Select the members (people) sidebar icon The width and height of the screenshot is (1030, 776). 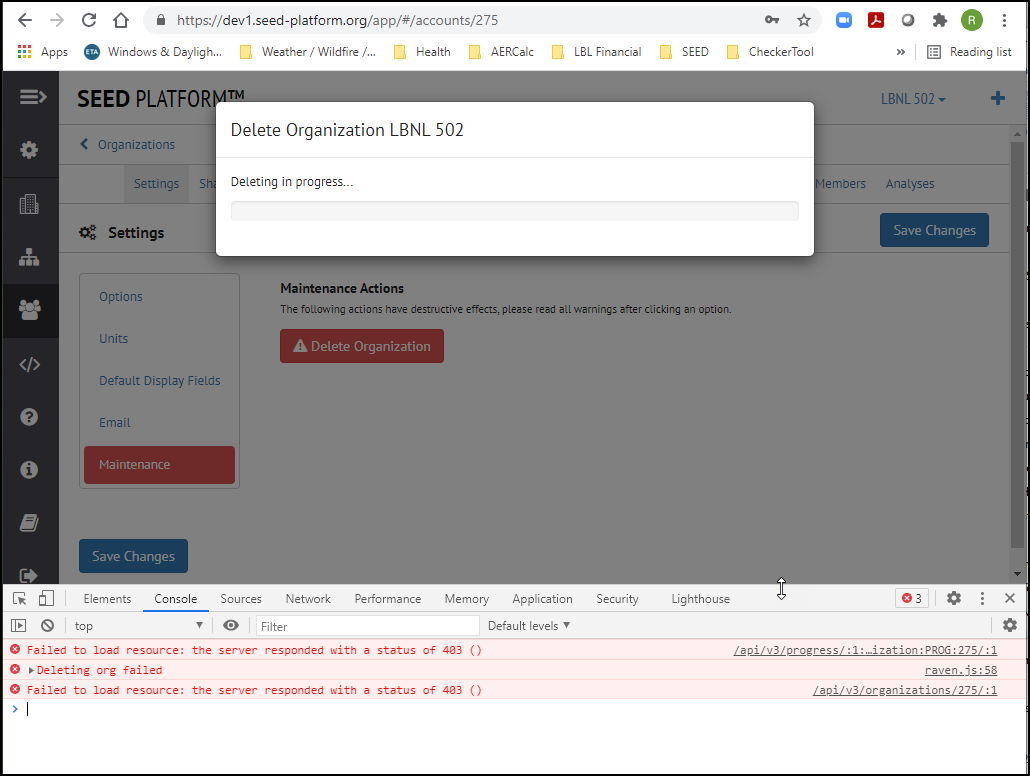tap(31, 310)
